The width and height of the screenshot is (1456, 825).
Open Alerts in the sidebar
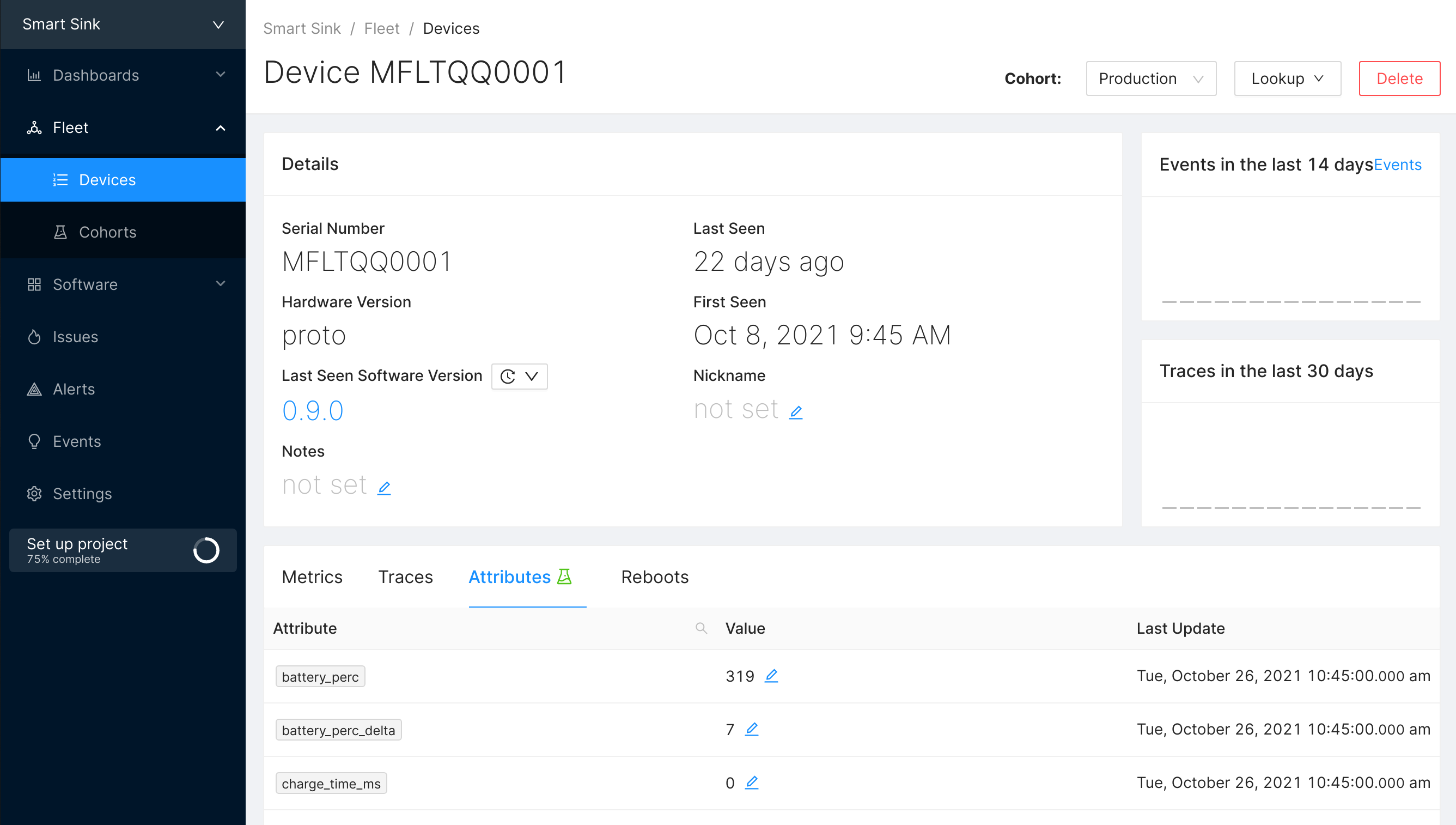[74, 389]
